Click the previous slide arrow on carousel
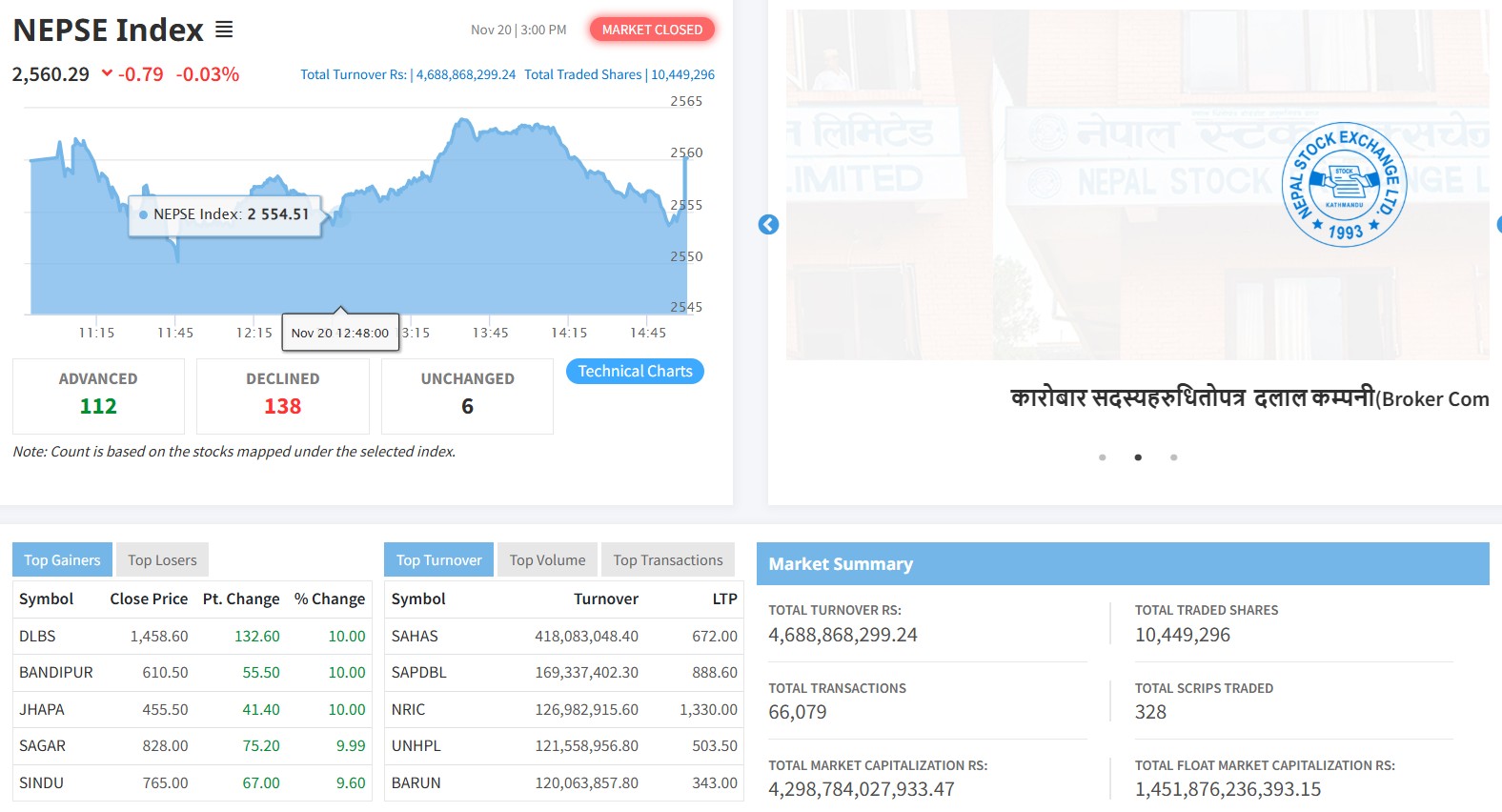The height and width of the screenshot is (812, 1502). pos(768,224)
